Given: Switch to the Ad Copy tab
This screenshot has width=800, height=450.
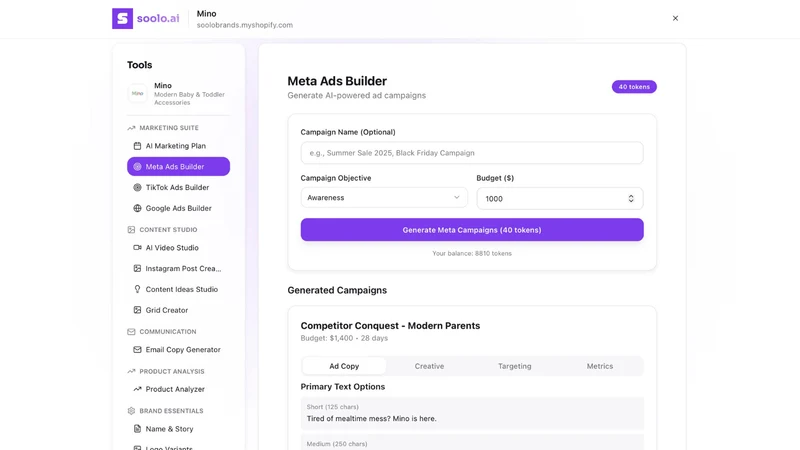Looking at the screenshot, I should (x=344, y=366).
